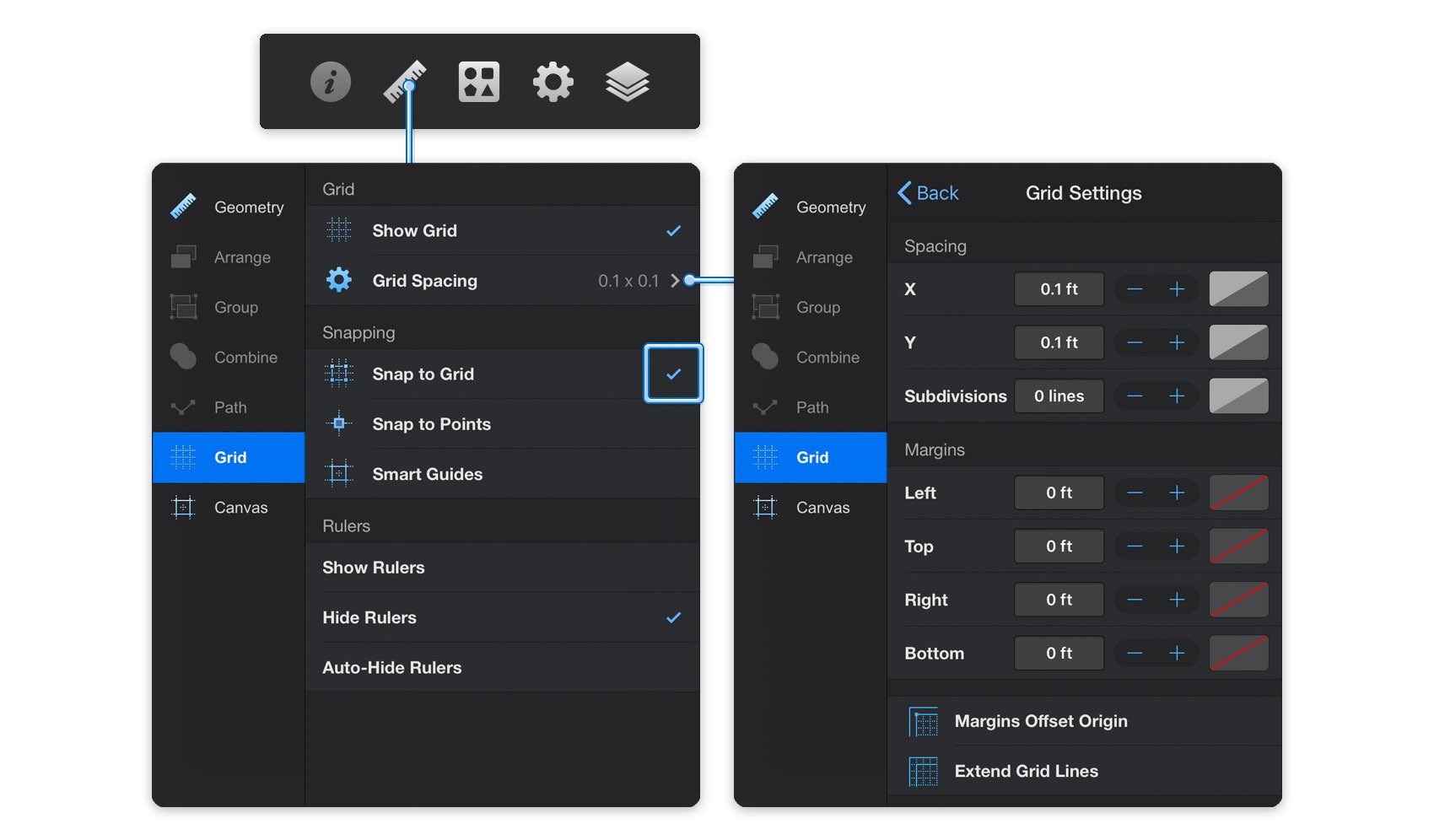Toggle the Snap to Grid checkmark
The width and height of the screenshot is (1434, 840).
pos(673,374)
